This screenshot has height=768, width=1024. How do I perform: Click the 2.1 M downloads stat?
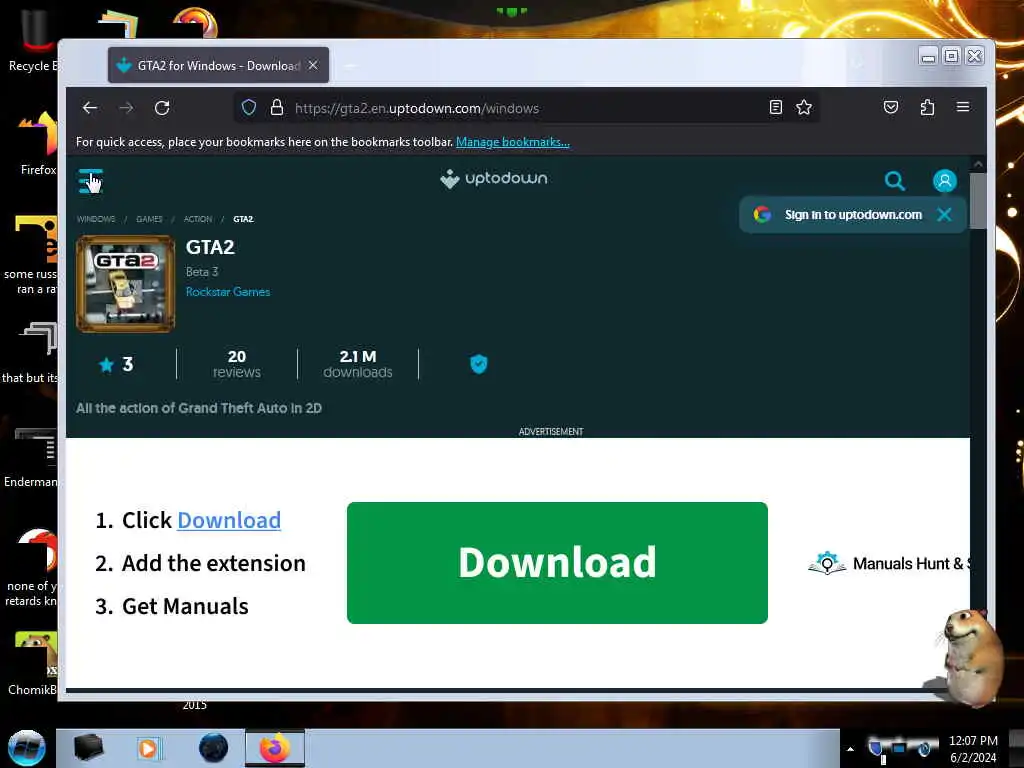pos(358,364)
